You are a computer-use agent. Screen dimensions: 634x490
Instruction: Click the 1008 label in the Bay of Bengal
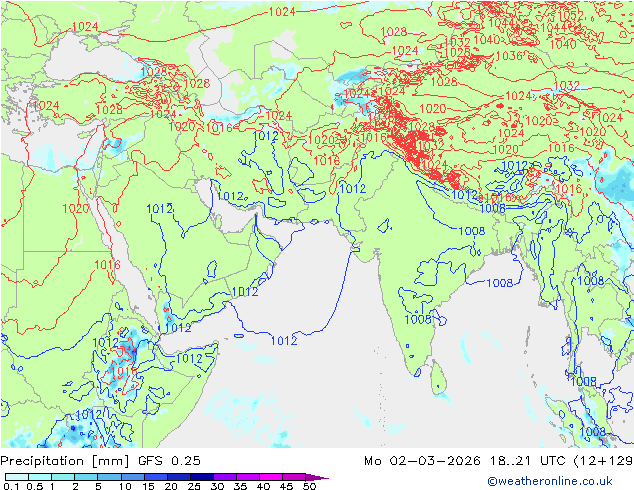(x=500, y=283)
